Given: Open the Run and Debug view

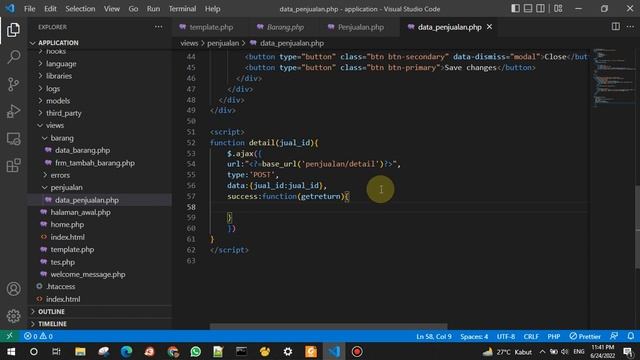Looking at the screenshot, I should click(x=13, y=111).
